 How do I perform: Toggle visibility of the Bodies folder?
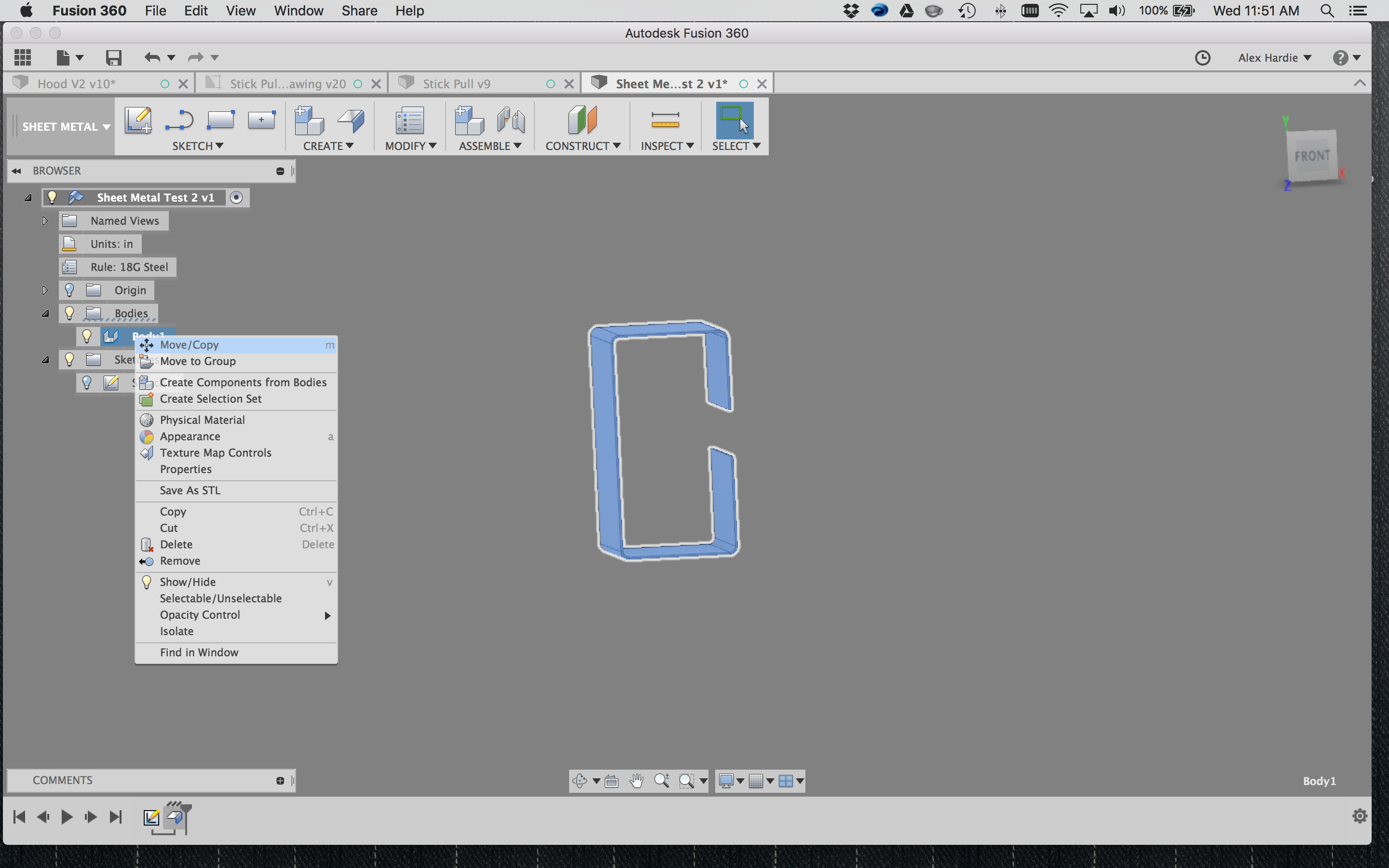pyautogui.click(x=69, y=313)
